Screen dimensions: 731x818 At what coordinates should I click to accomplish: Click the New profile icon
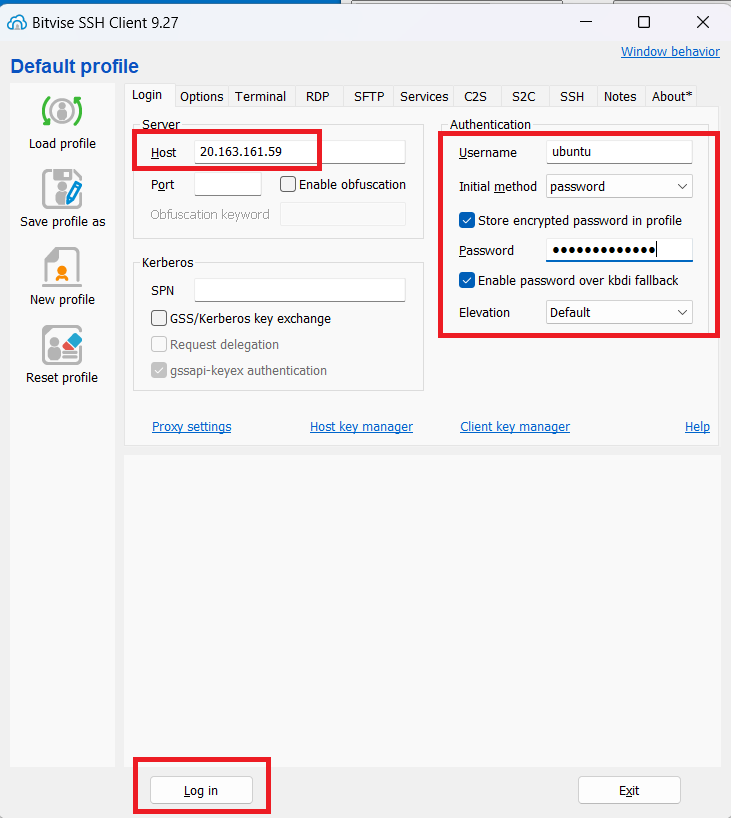pos(62,267)
